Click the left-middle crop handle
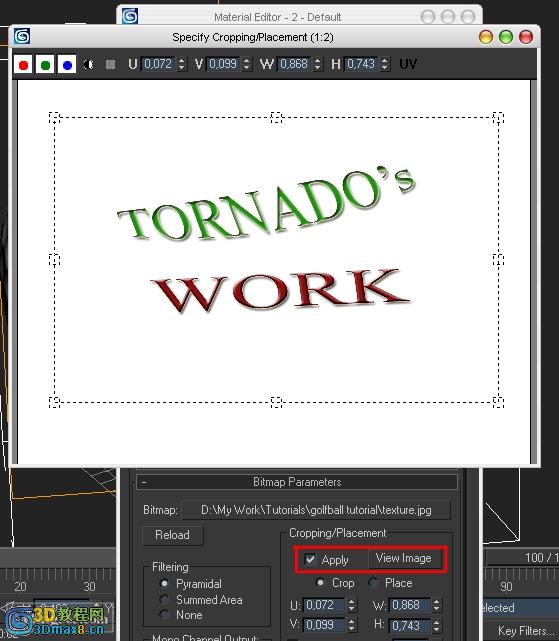This screenshot has height=641, width=559. (54, 260)
